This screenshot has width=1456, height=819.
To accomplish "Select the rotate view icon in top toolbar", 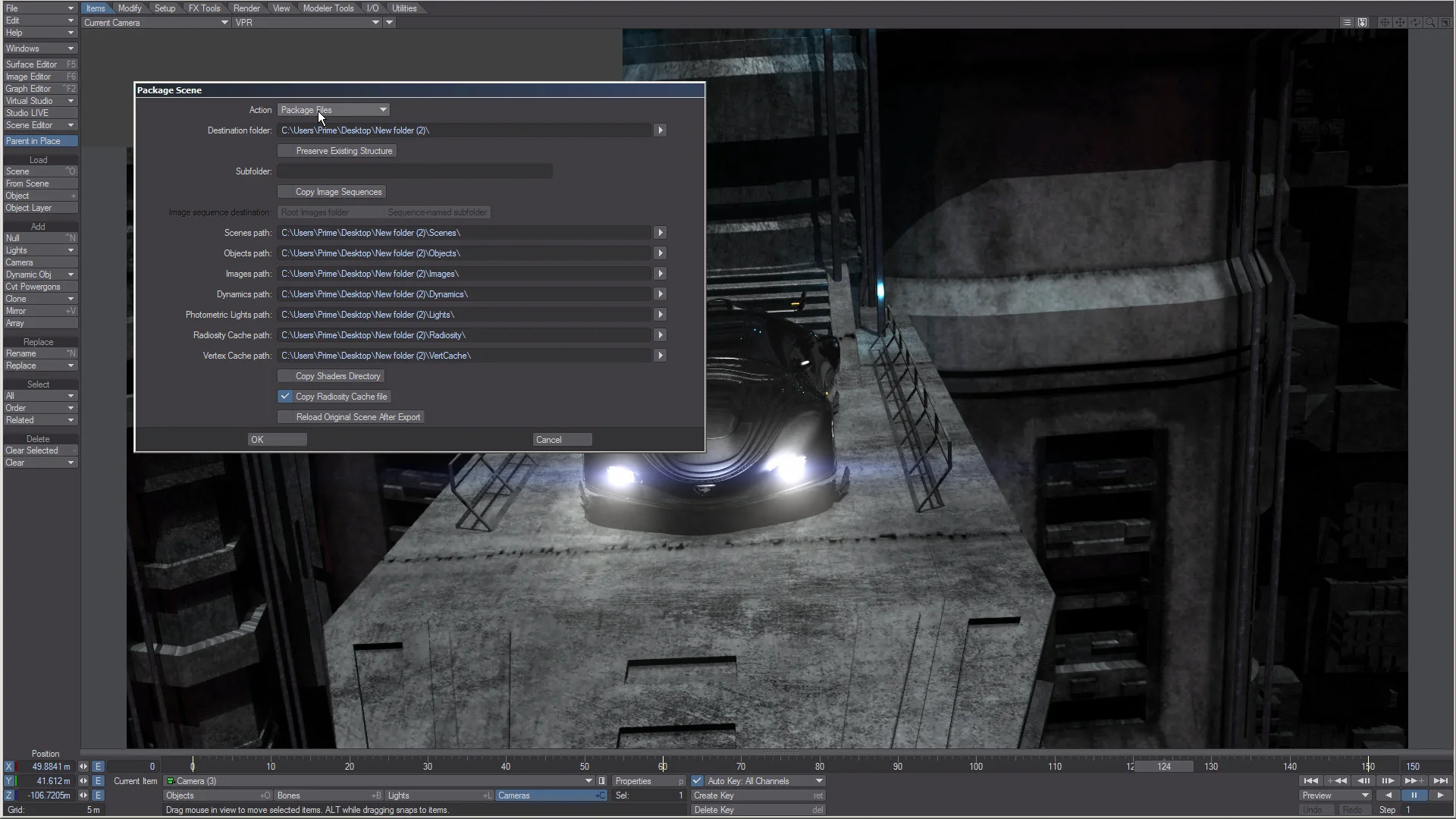I will coord(1415,22).
